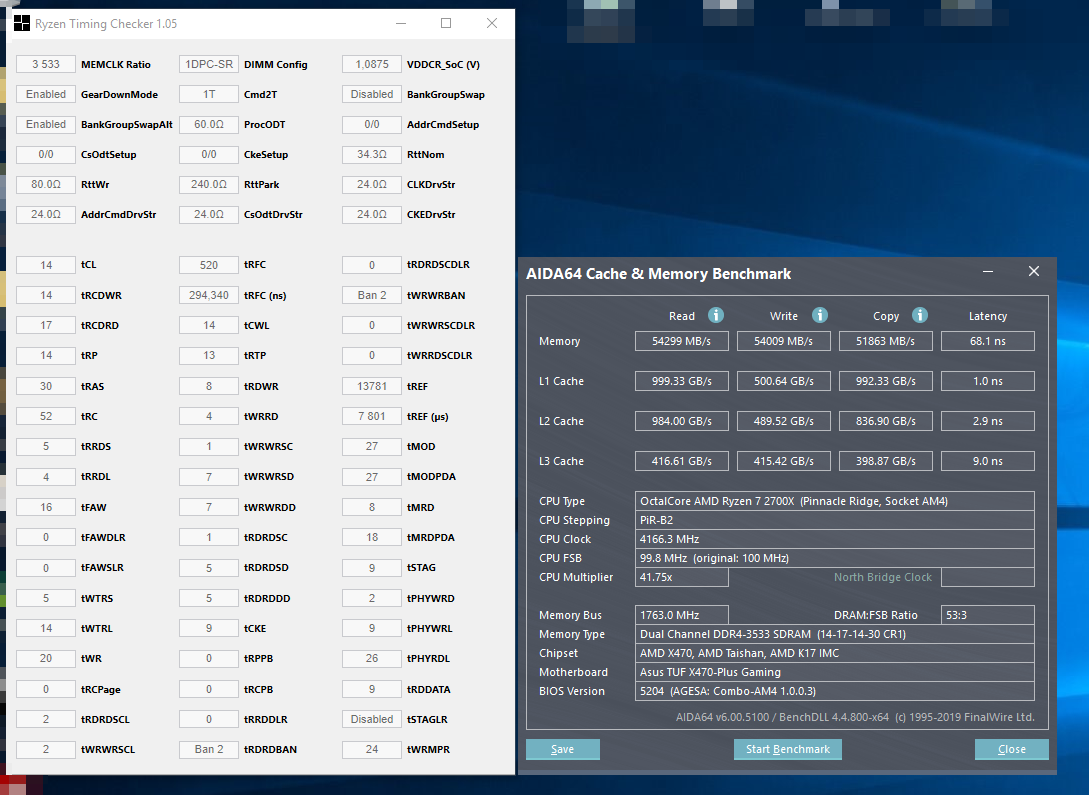Viewport: 1089px width, 795px height.
Task: Click the MEMCLK Ratio value 3 533
Action: coord(46,65)
